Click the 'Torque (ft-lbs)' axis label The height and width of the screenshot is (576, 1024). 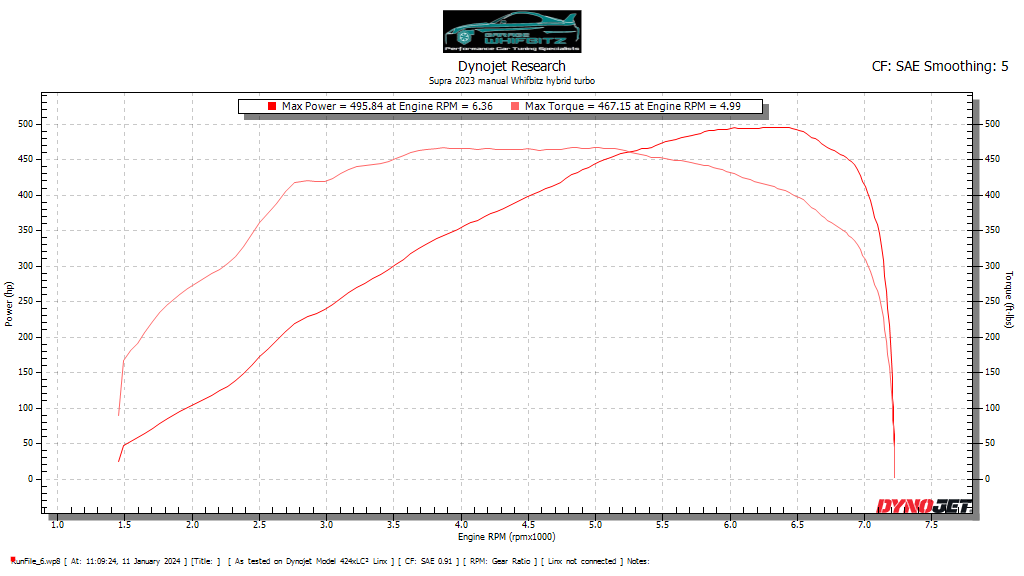(x=1009, y=300)
